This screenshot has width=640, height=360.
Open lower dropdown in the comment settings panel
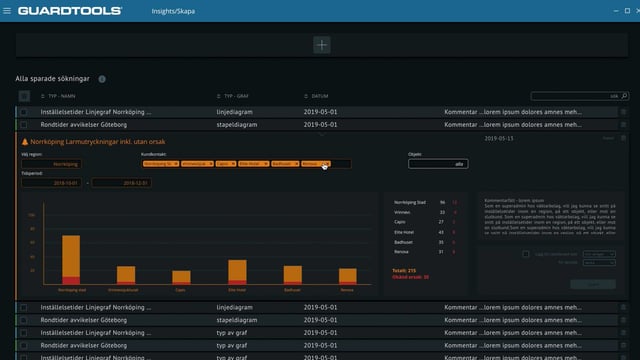pyautogui.click(x=599, y=263)
